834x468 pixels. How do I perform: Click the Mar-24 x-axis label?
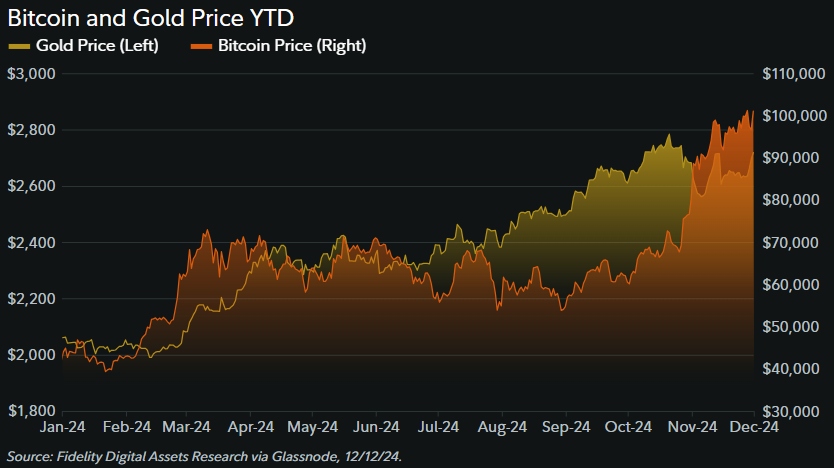[187, 427]
